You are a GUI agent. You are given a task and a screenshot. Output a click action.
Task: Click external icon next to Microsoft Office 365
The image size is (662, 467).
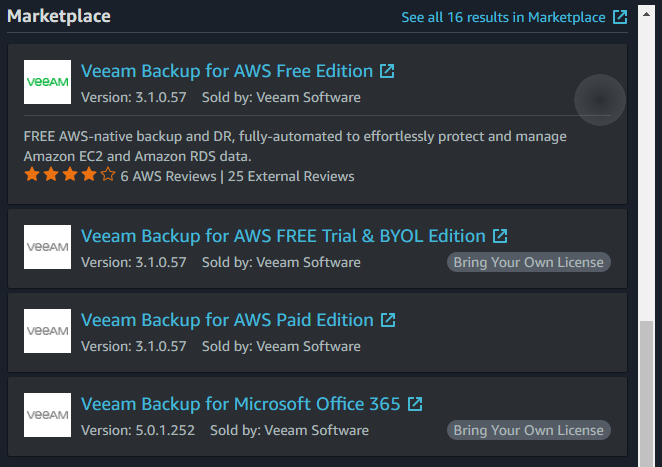pyautogui.click(x=415, y=404)
